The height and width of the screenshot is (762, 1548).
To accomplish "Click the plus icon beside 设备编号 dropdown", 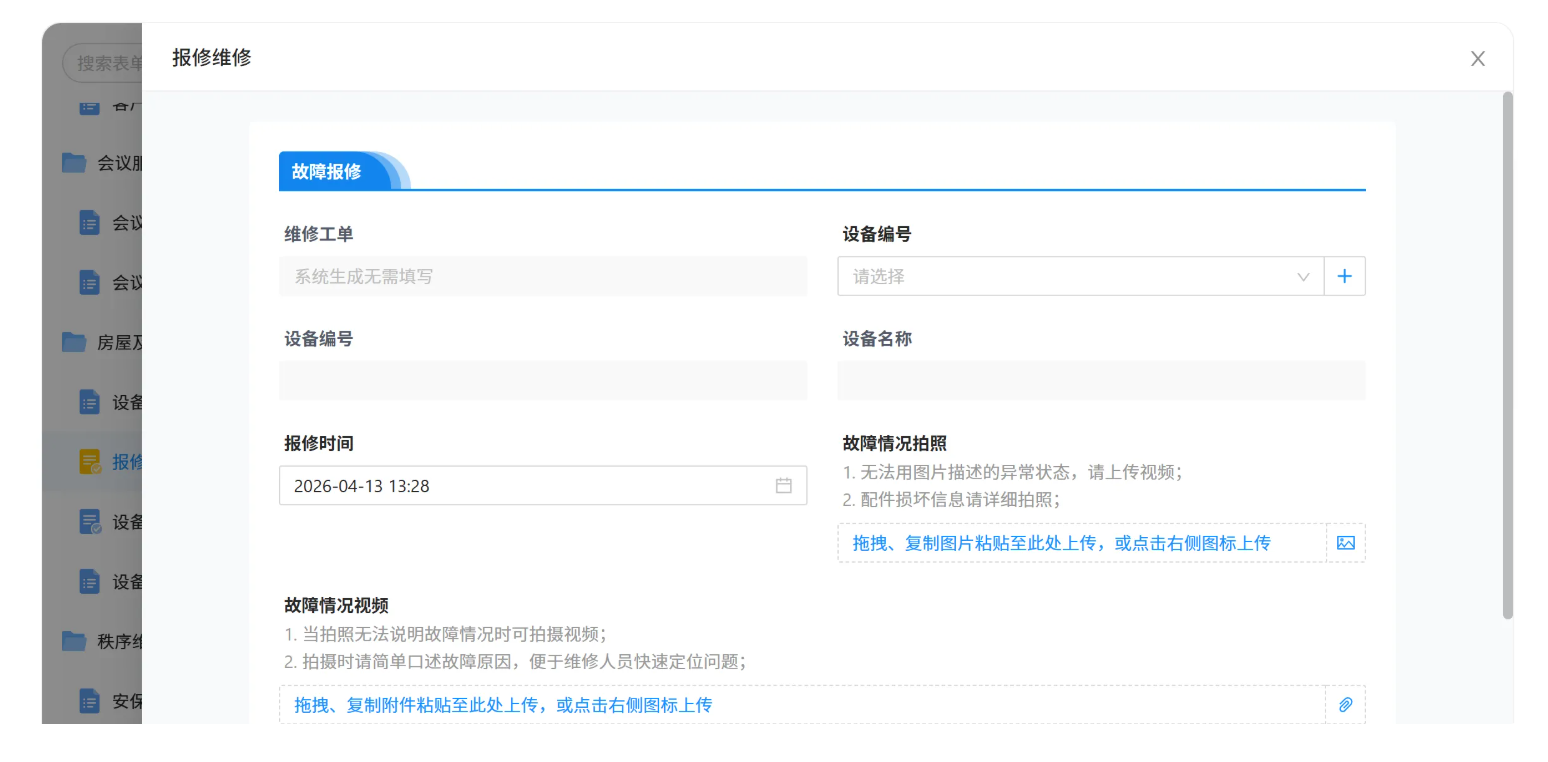I will pyautogui.click(x=1344, y=277).
